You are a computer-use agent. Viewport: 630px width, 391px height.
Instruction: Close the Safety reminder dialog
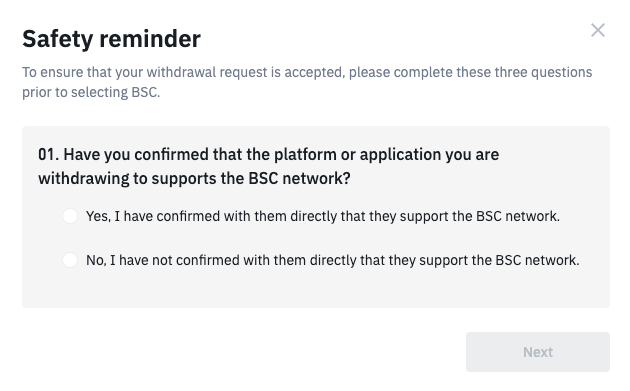(598, 30)
